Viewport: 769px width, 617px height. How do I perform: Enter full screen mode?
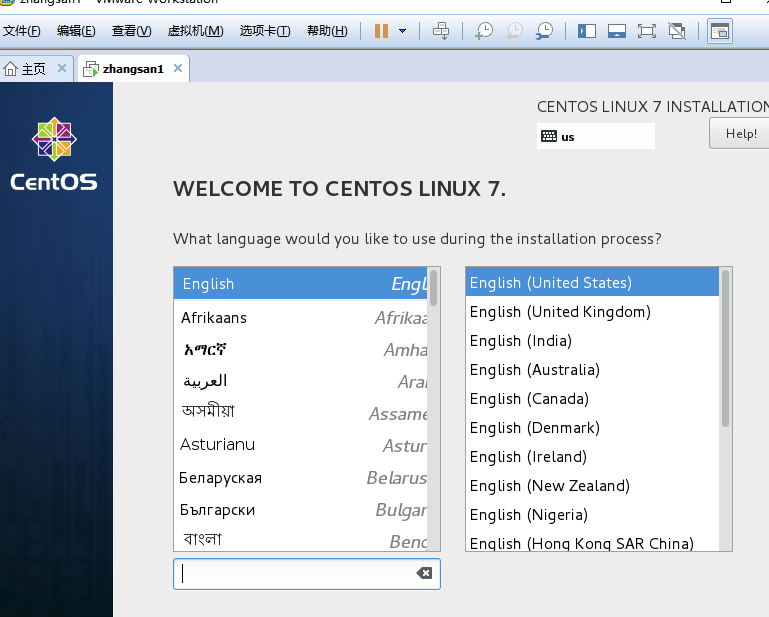(x=647, y=31)
